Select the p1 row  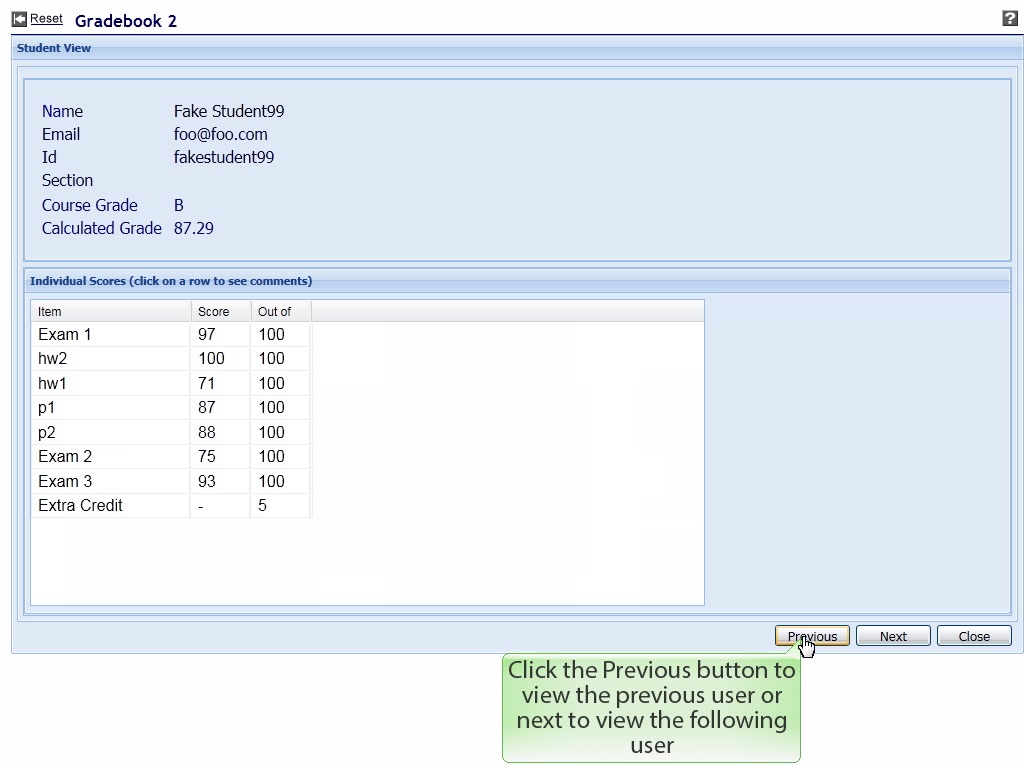pyautogui.click(x=171, y=408)
